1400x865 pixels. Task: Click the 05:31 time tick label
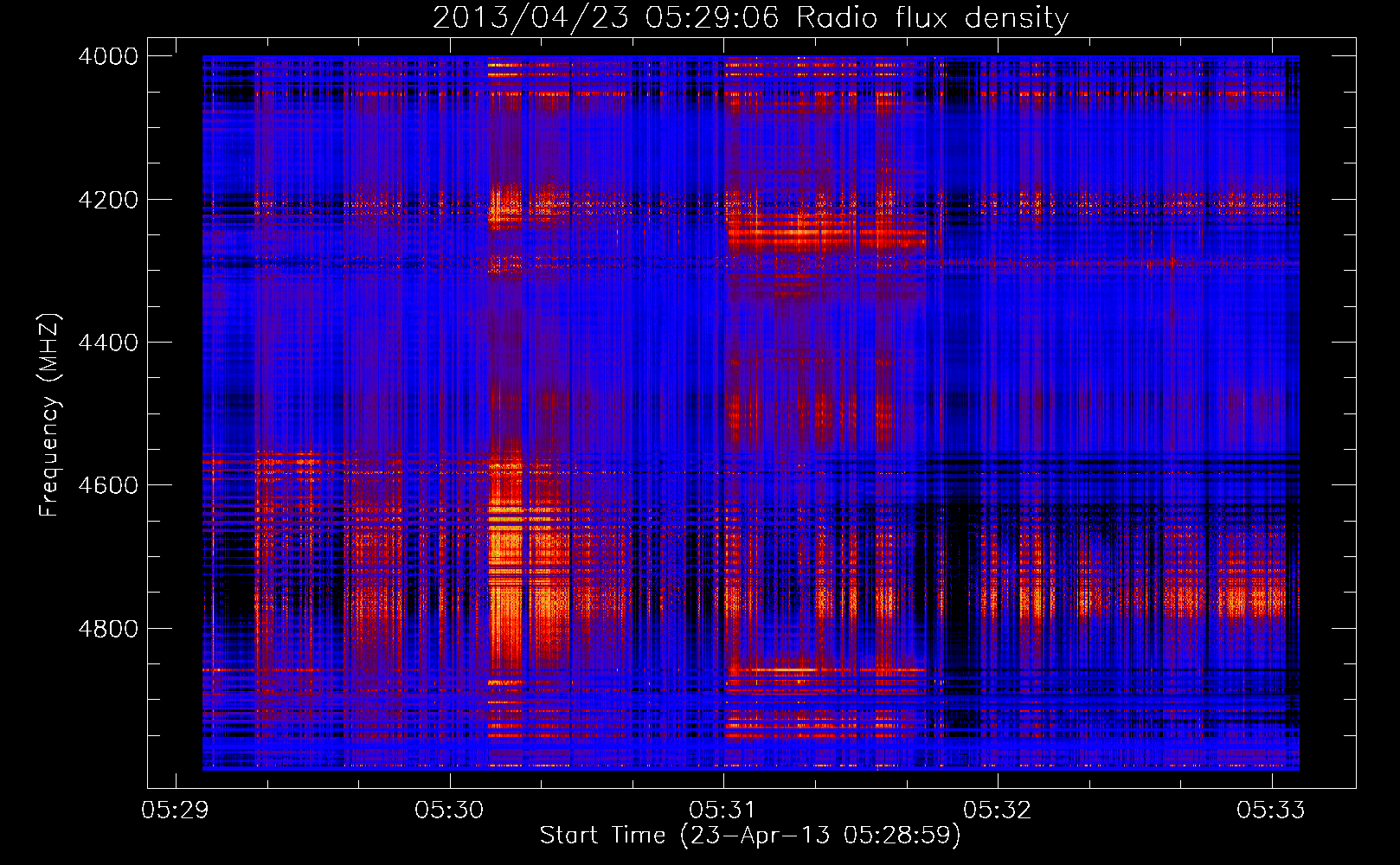point(723,810)
